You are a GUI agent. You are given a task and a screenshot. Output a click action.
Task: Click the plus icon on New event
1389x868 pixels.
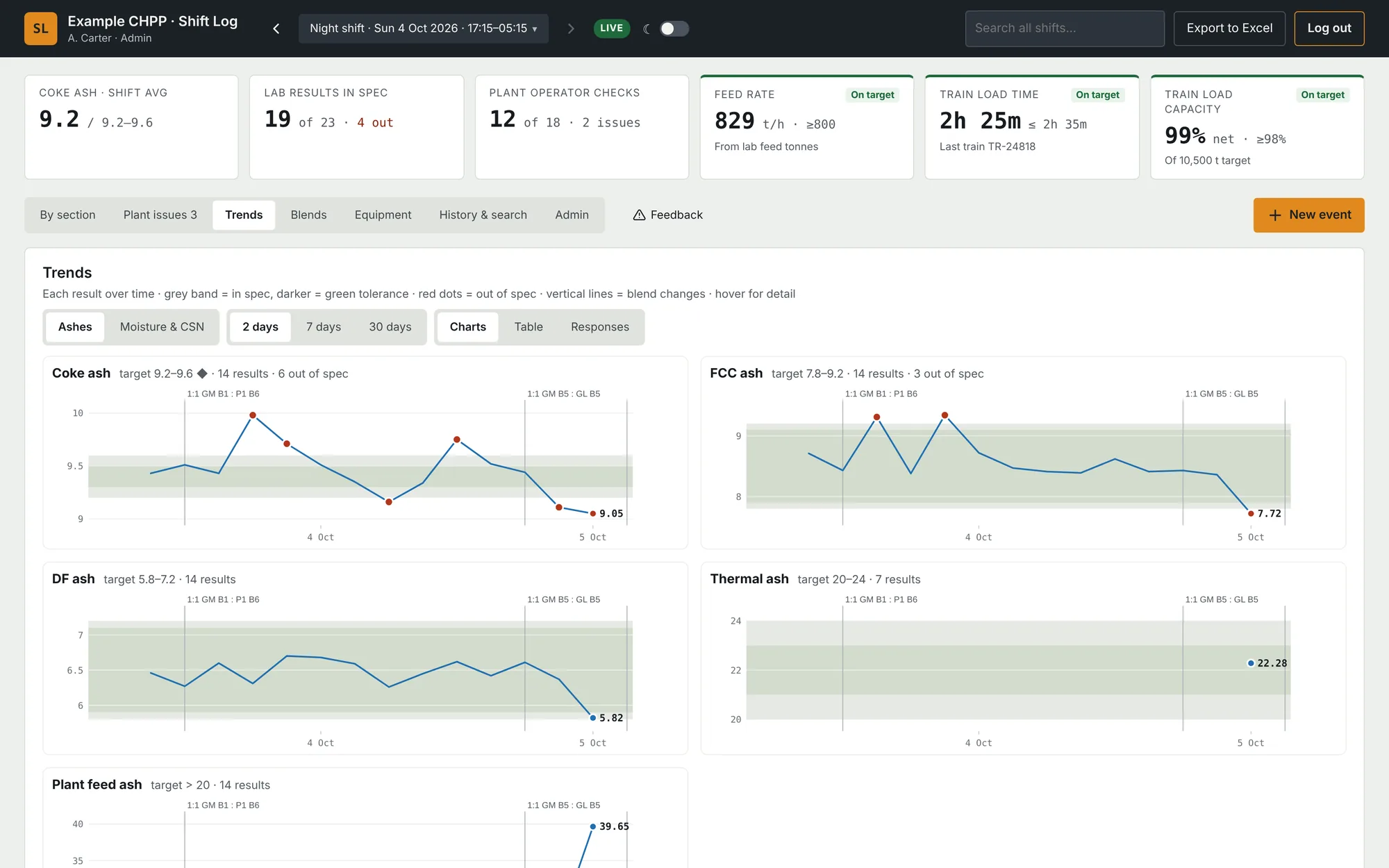point(1275,215)
